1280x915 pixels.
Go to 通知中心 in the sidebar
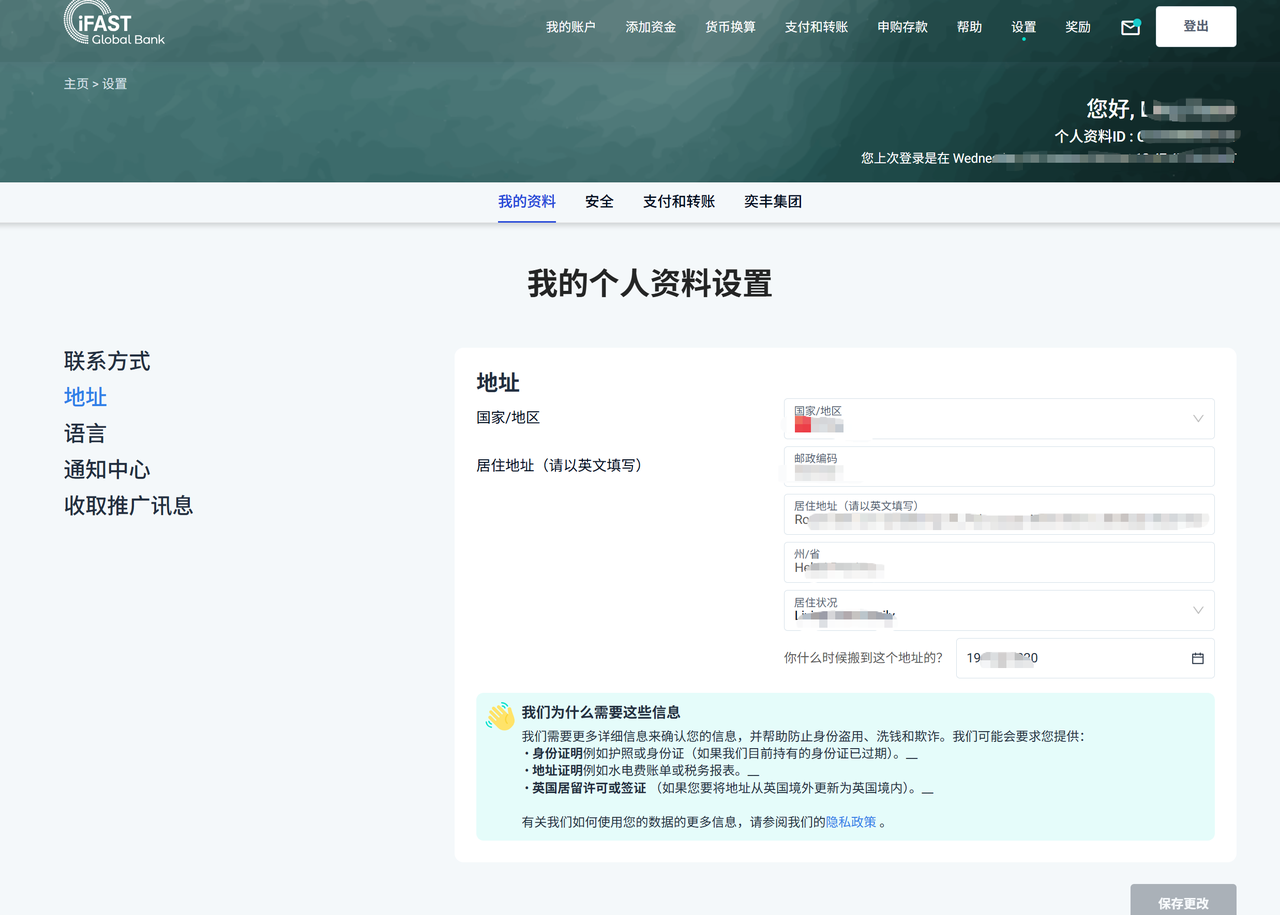(x=107, y=469)
